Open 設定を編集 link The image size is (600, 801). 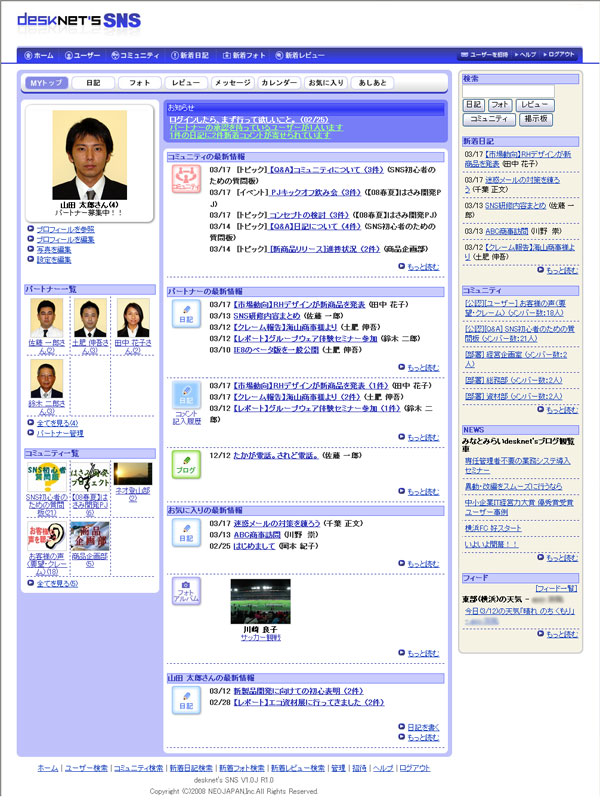[x=54, y=260]
